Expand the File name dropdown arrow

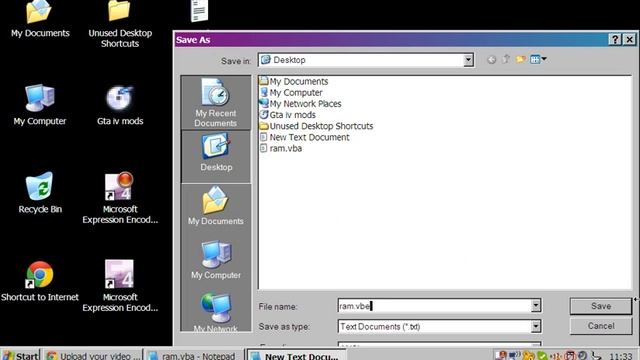tap(536, 305)
